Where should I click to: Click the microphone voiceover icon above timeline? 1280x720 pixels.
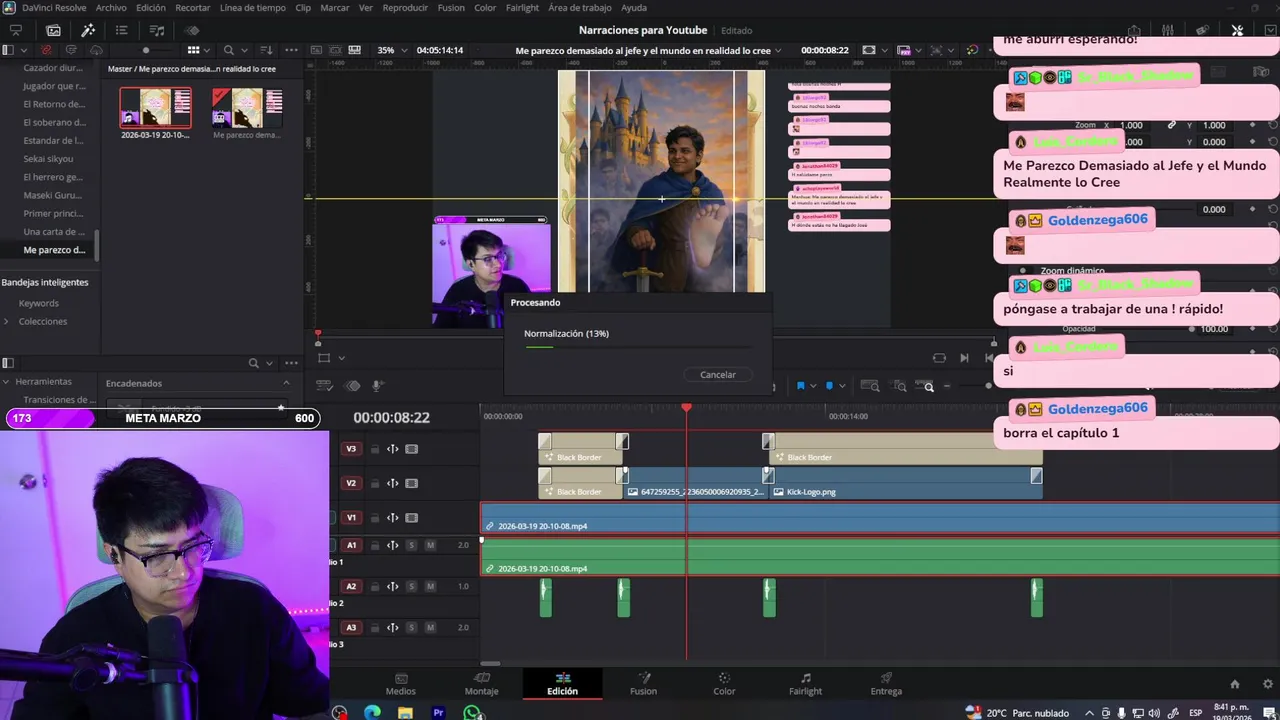coord(378,386)
